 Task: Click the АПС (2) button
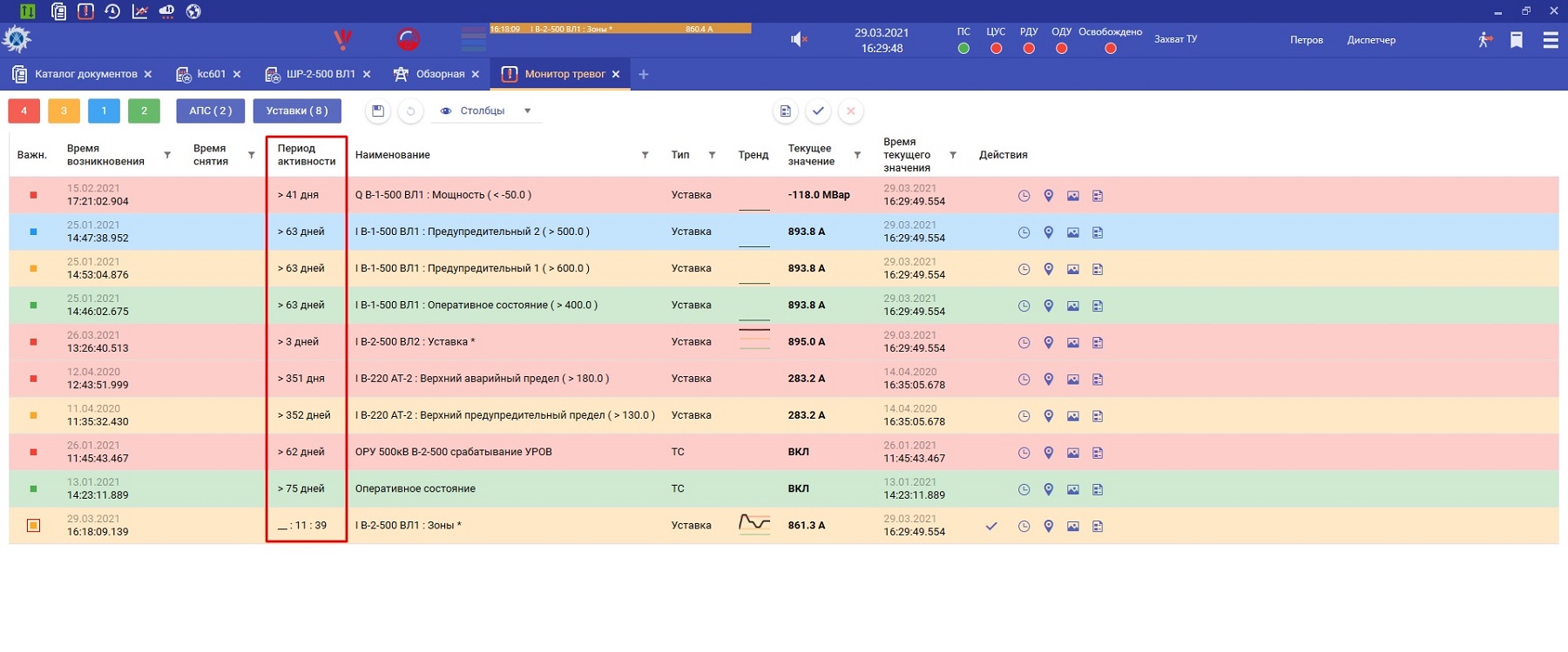(211, 111)
